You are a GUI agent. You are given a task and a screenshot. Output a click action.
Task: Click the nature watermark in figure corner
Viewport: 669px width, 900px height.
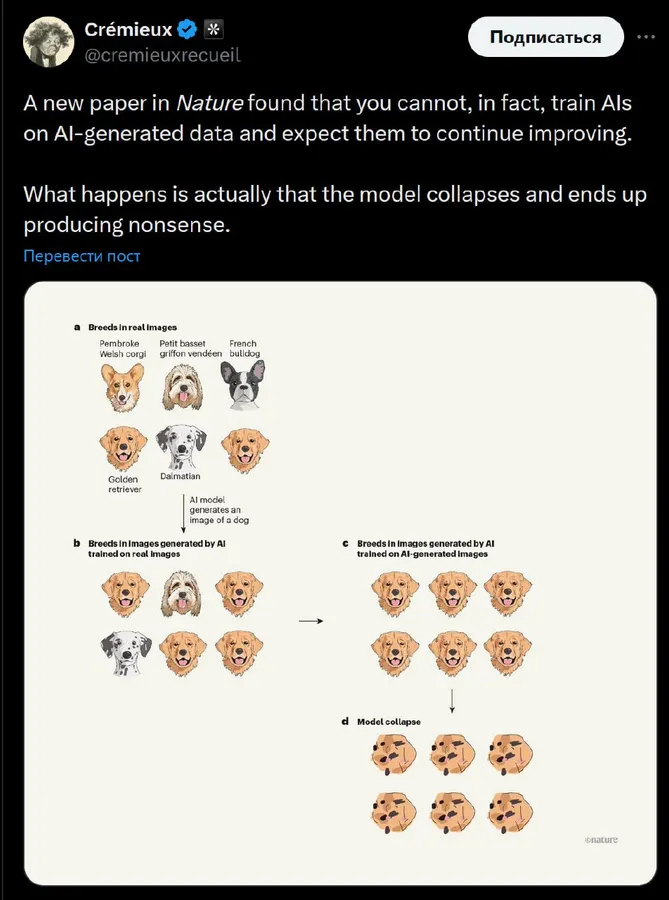601,840
